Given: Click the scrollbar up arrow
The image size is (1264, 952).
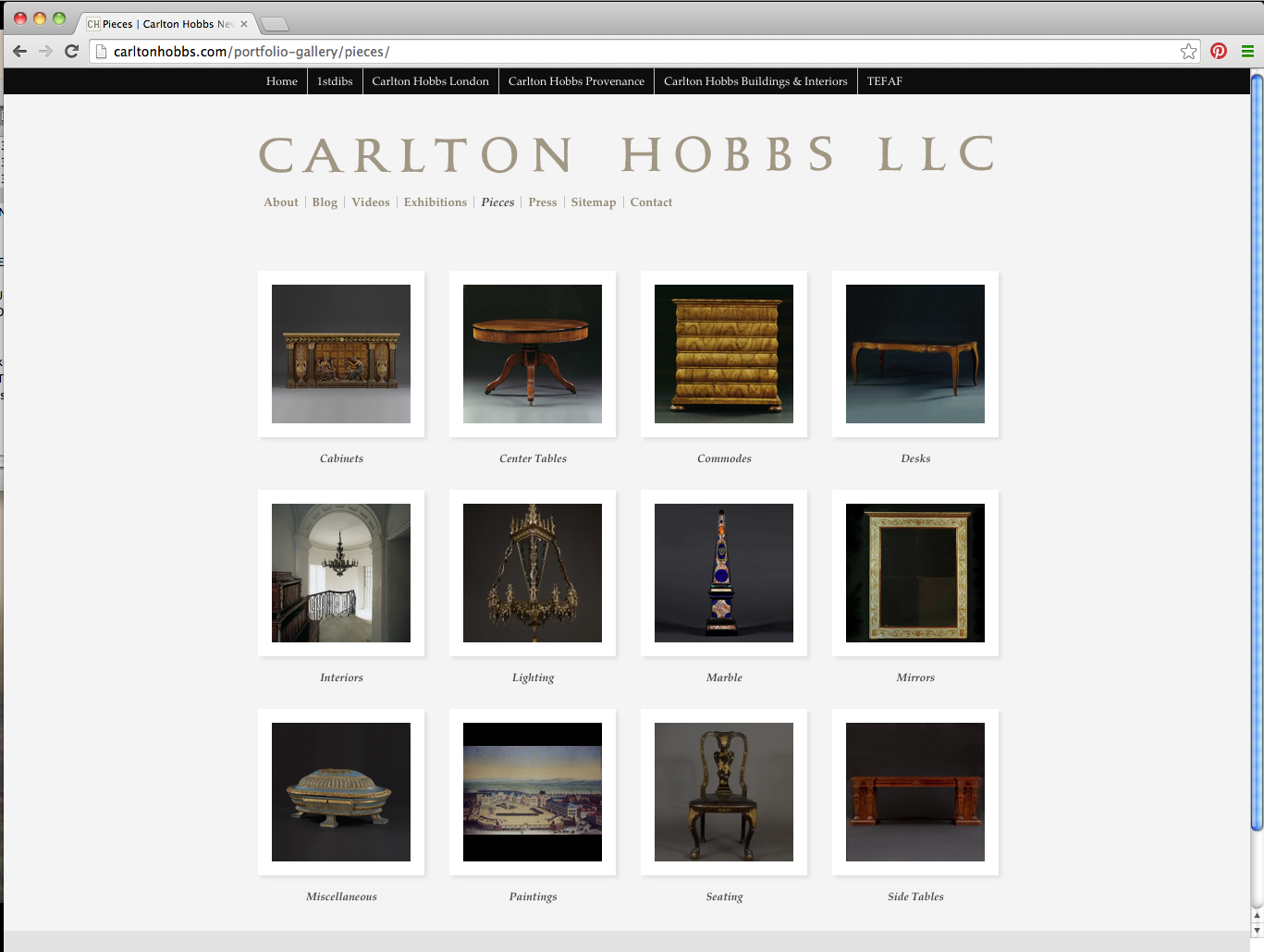Looking at the screenshot, I should 1257,916.
